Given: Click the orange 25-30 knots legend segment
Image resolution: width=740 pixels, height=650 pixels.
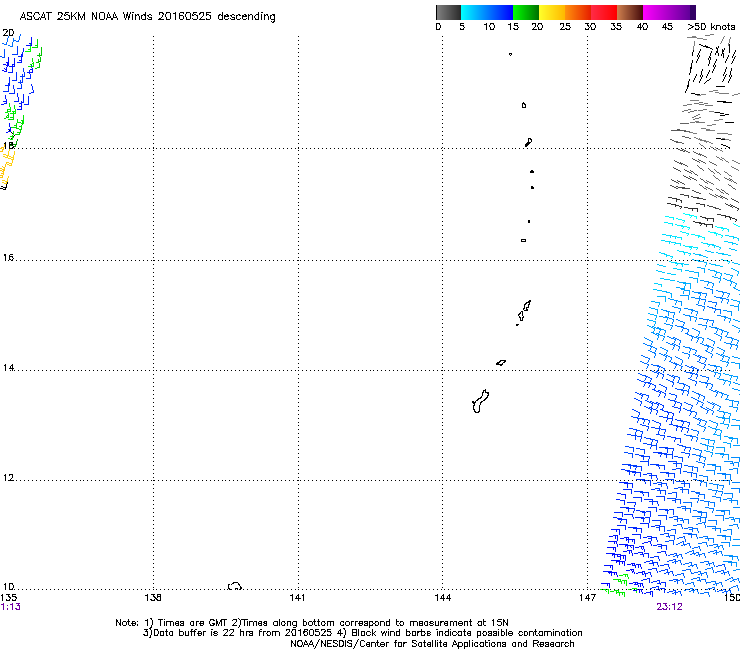Looking at the screenshot, I should coord(578,12).
